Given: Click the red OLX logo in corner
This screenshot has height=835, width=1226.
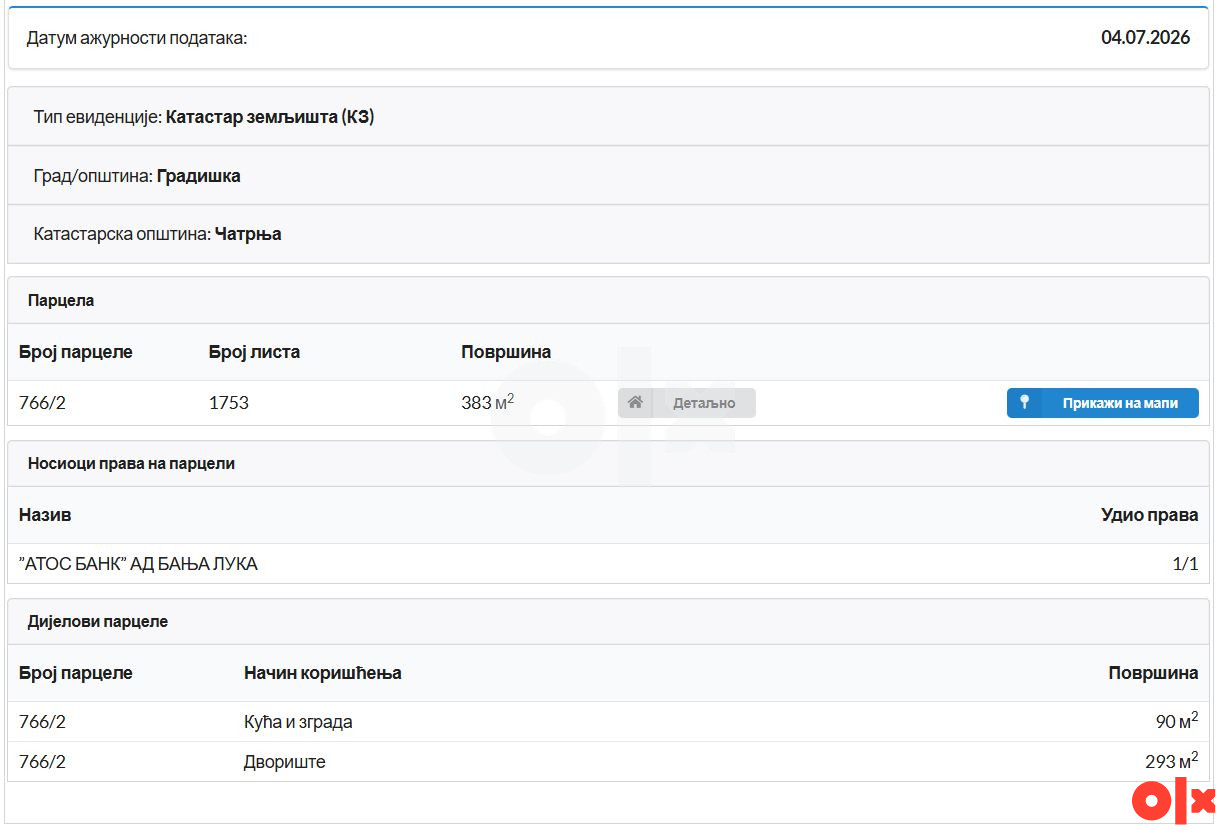Looking at the screenshot, I should point(1173,801).
